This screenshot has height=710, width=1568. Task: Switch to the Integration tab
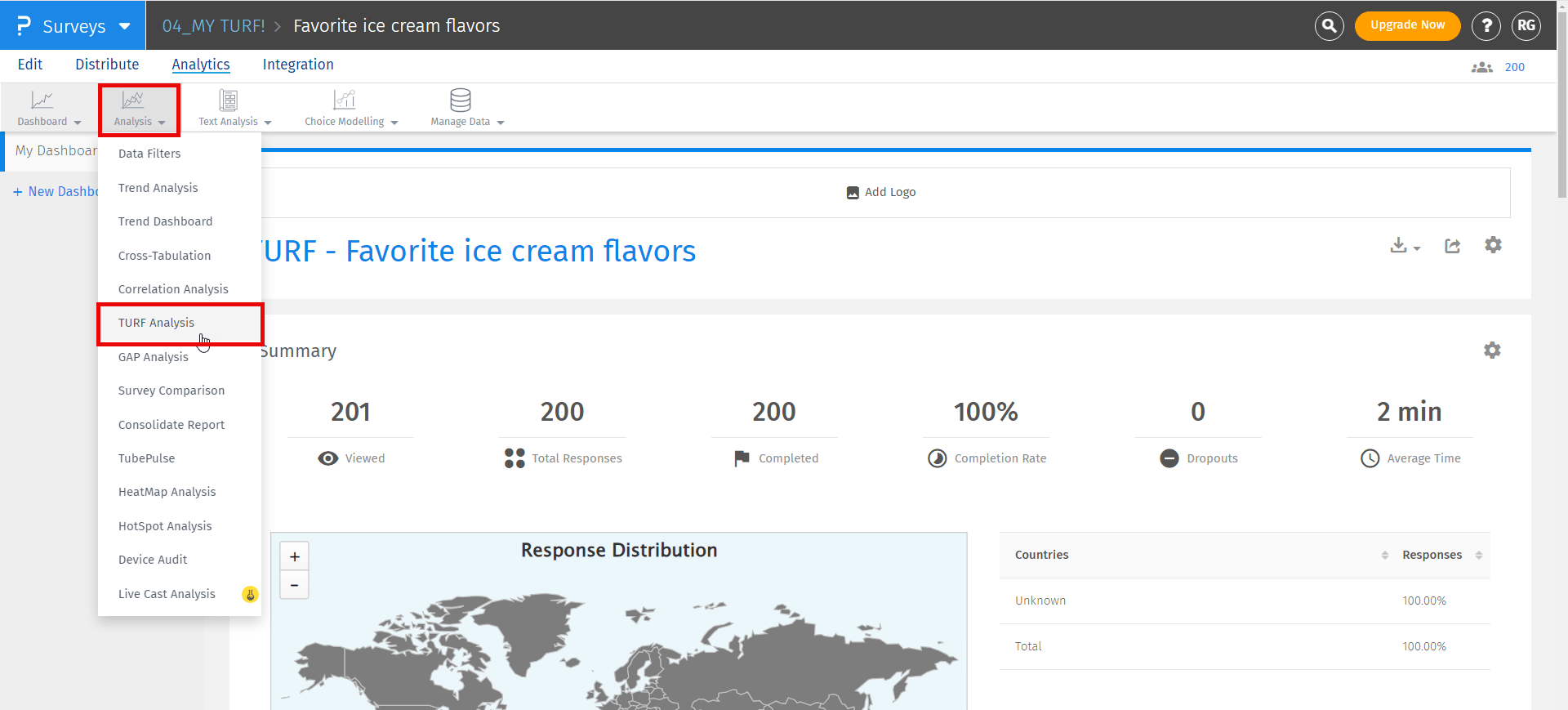tap(298, 65)
